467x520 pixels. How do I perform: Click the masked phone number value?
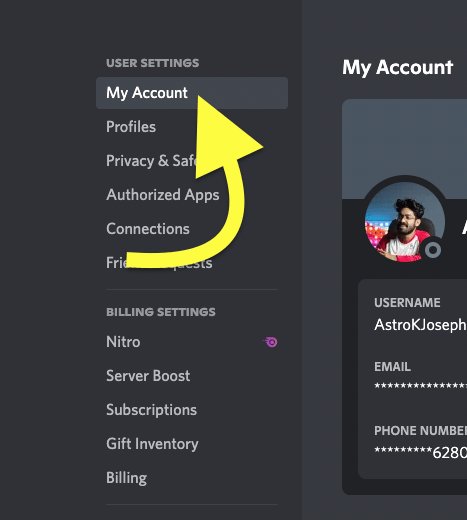click(x=420, y=452)
